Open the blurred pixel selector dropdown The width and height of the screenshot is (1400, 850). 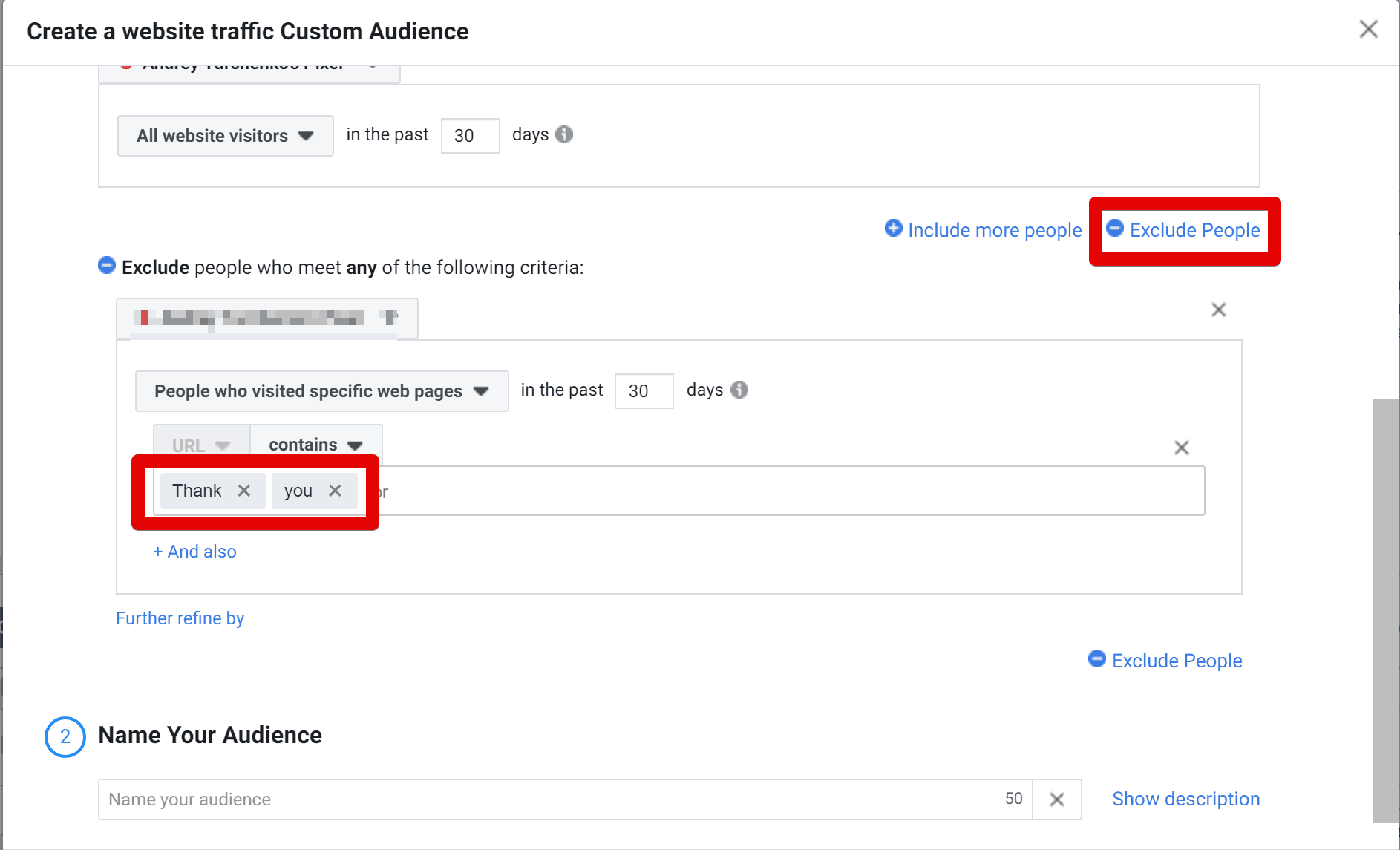[266, 318]
